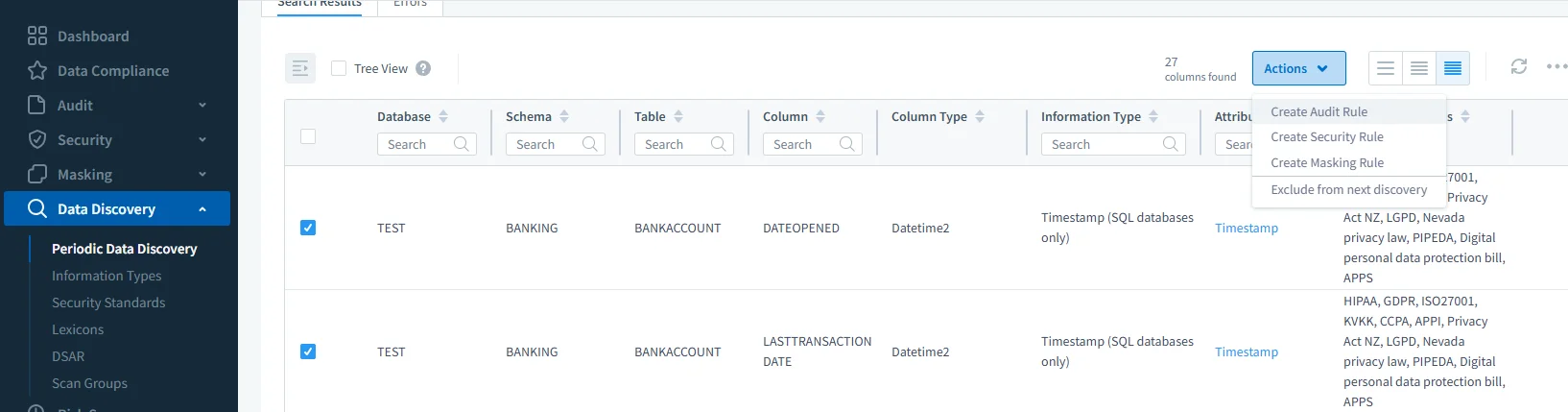Click the Security shield icon

[x=37, y=139]
